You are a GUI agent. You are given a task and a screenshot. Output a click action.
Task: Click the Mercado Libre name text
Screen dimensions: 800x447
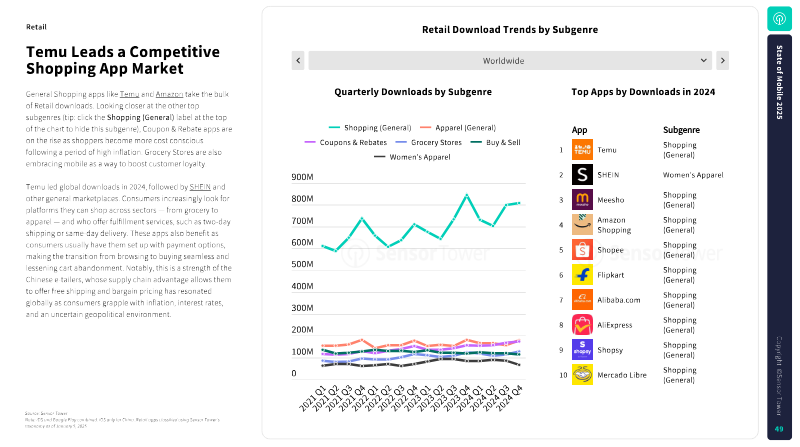622,375
